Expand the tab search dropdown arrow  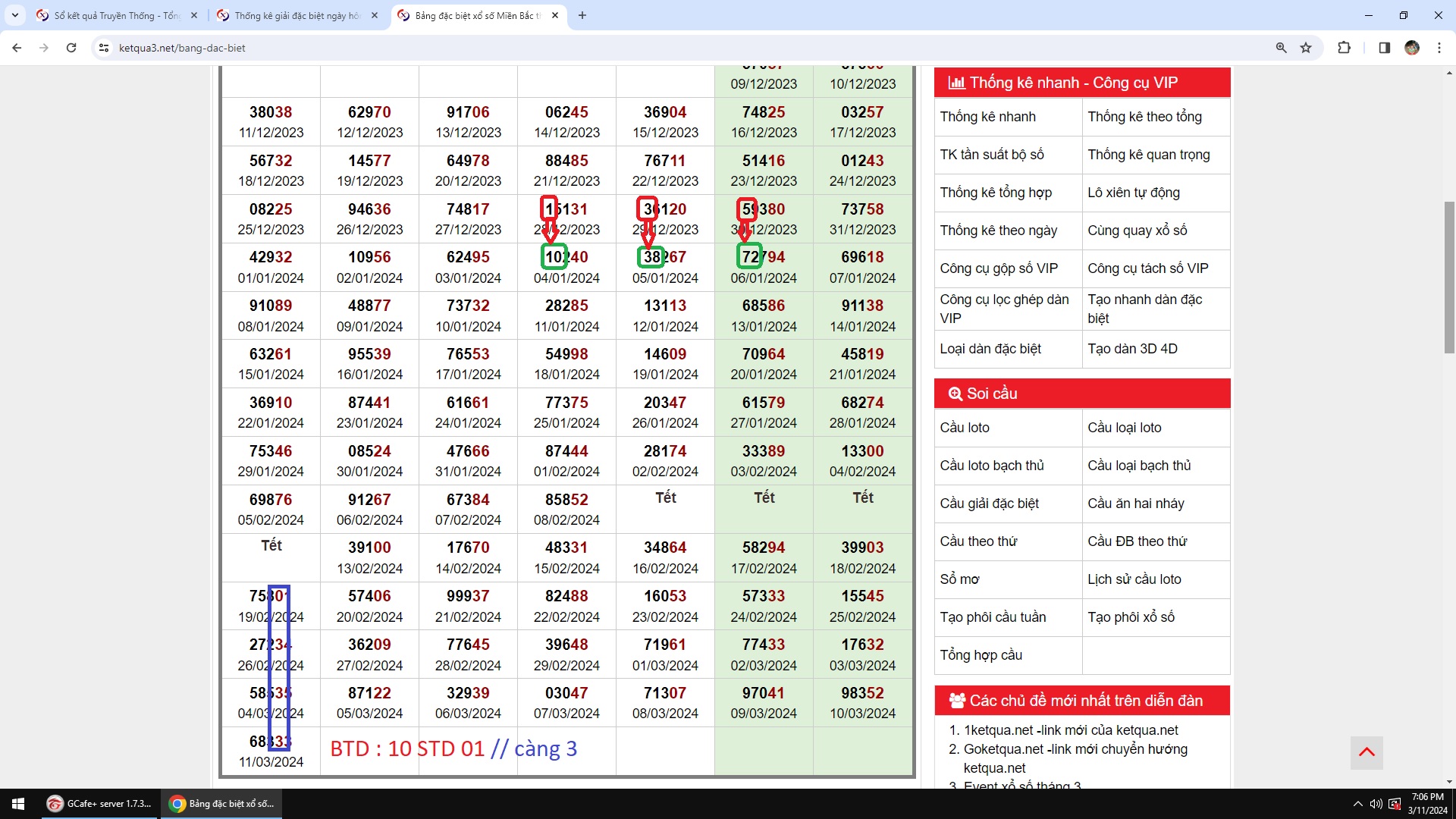(15, 15)
